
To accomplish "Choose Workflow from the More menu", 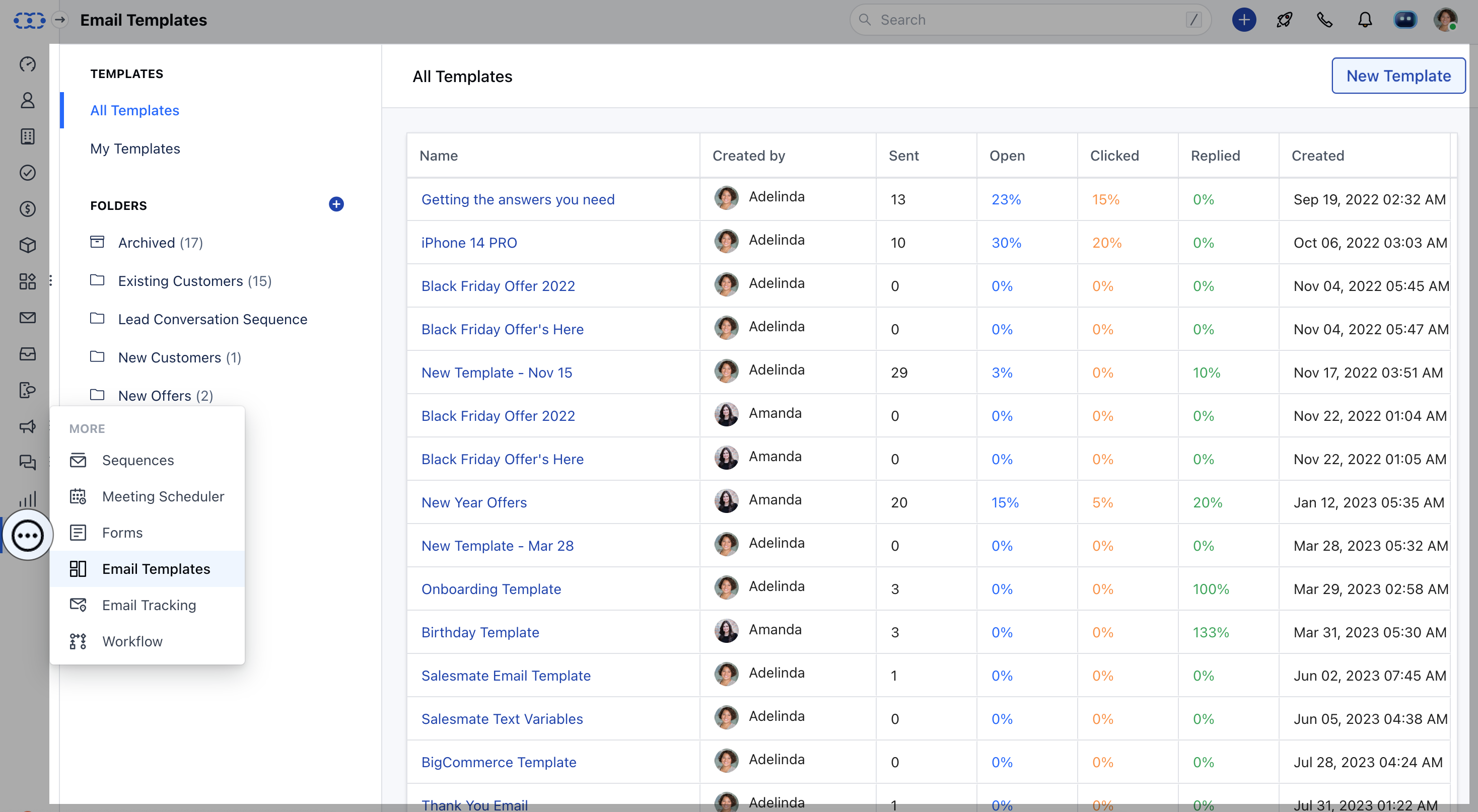I will click(x=132, y=642).
